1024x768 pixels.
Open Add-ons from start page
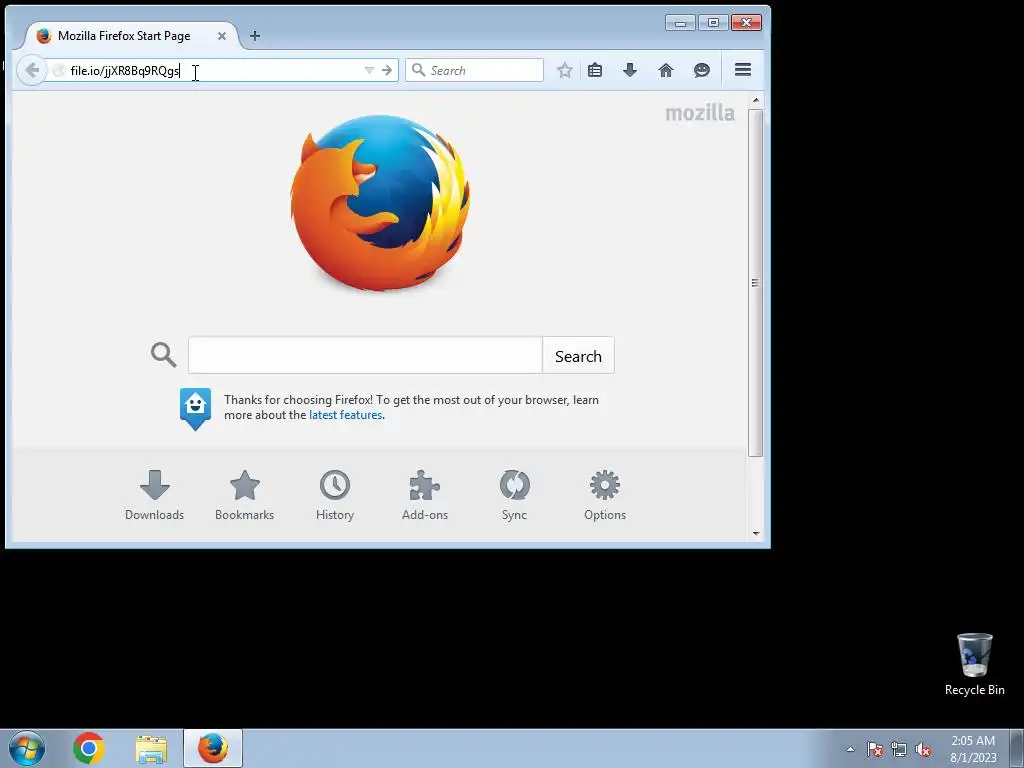[x=424, y=495]
